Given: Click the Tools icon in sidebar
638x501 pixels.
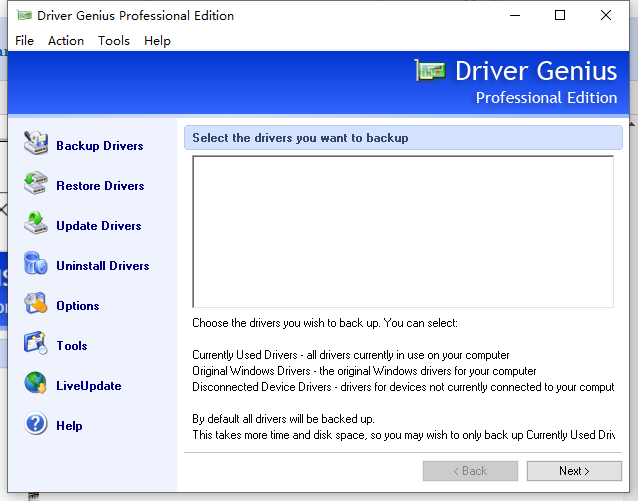Looking at the screenshot, I should click(x=35, y=343).
